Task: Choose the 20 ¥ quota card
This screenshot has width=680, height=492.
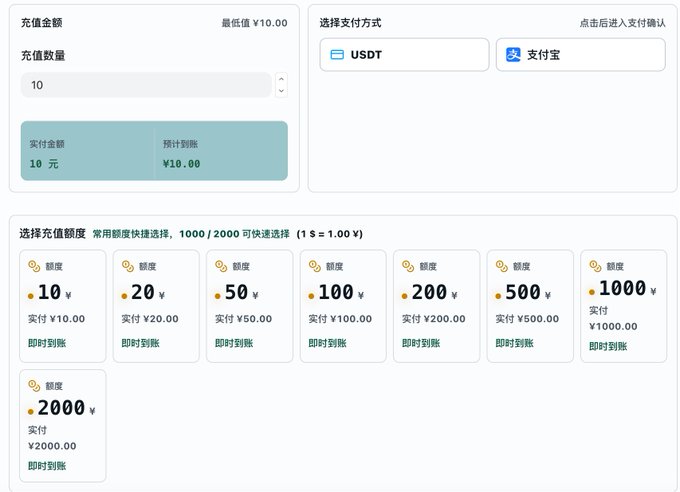Action: pos(156,306)
